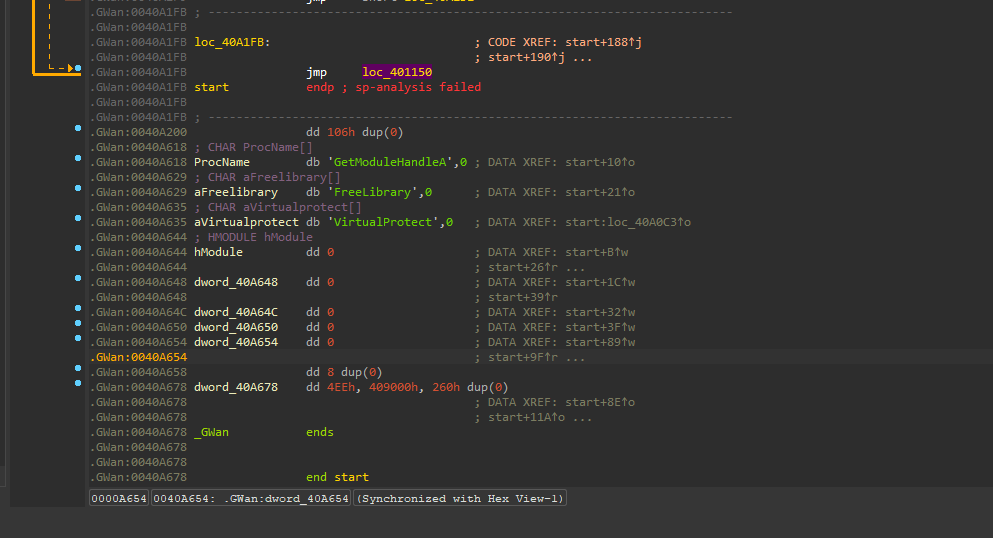
Task: Click the dot beside dword_40A648
Action: click(x=78, y=278)
